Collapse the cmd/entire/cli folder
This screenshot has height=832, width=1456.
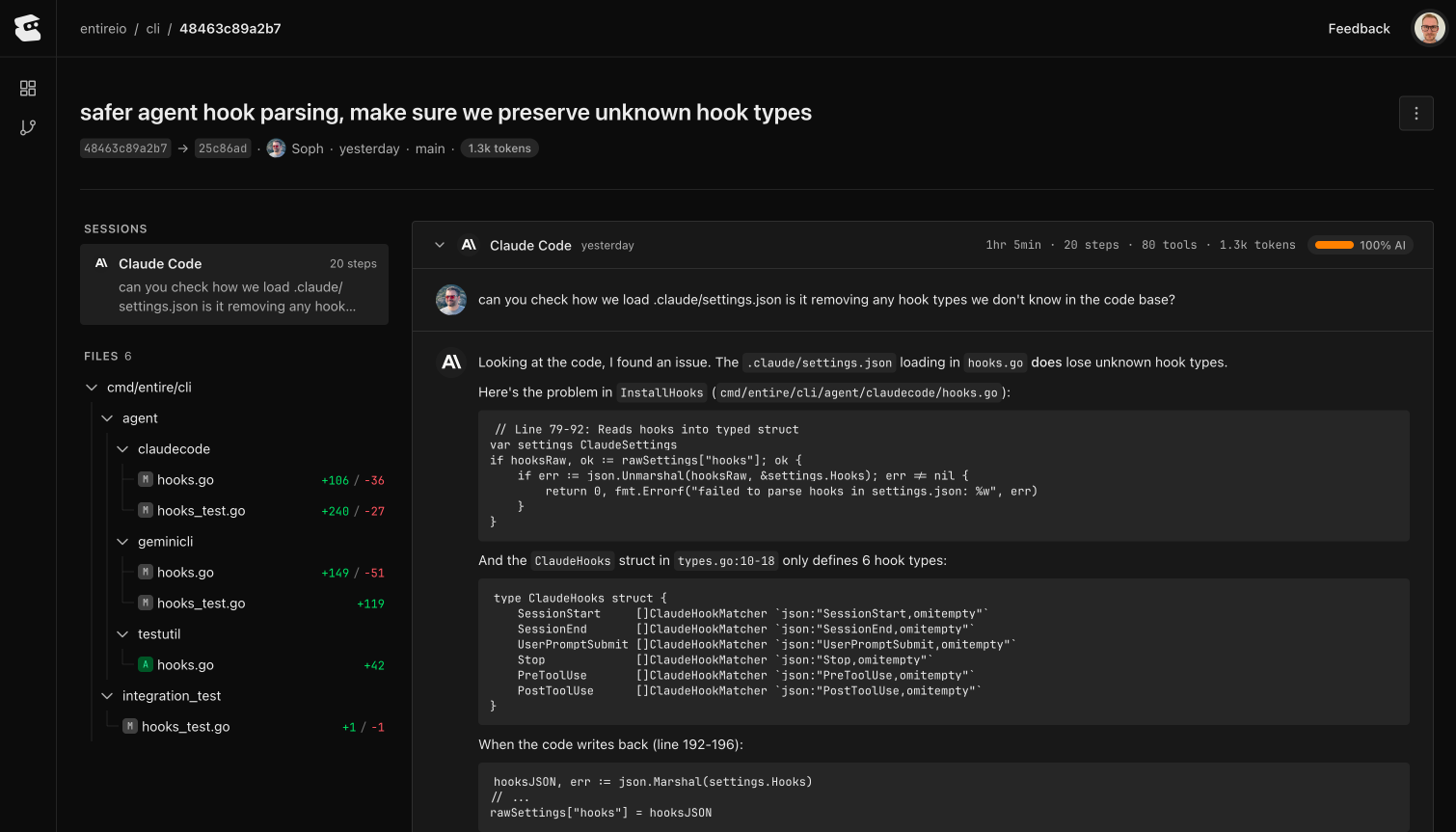click(92, 388)
